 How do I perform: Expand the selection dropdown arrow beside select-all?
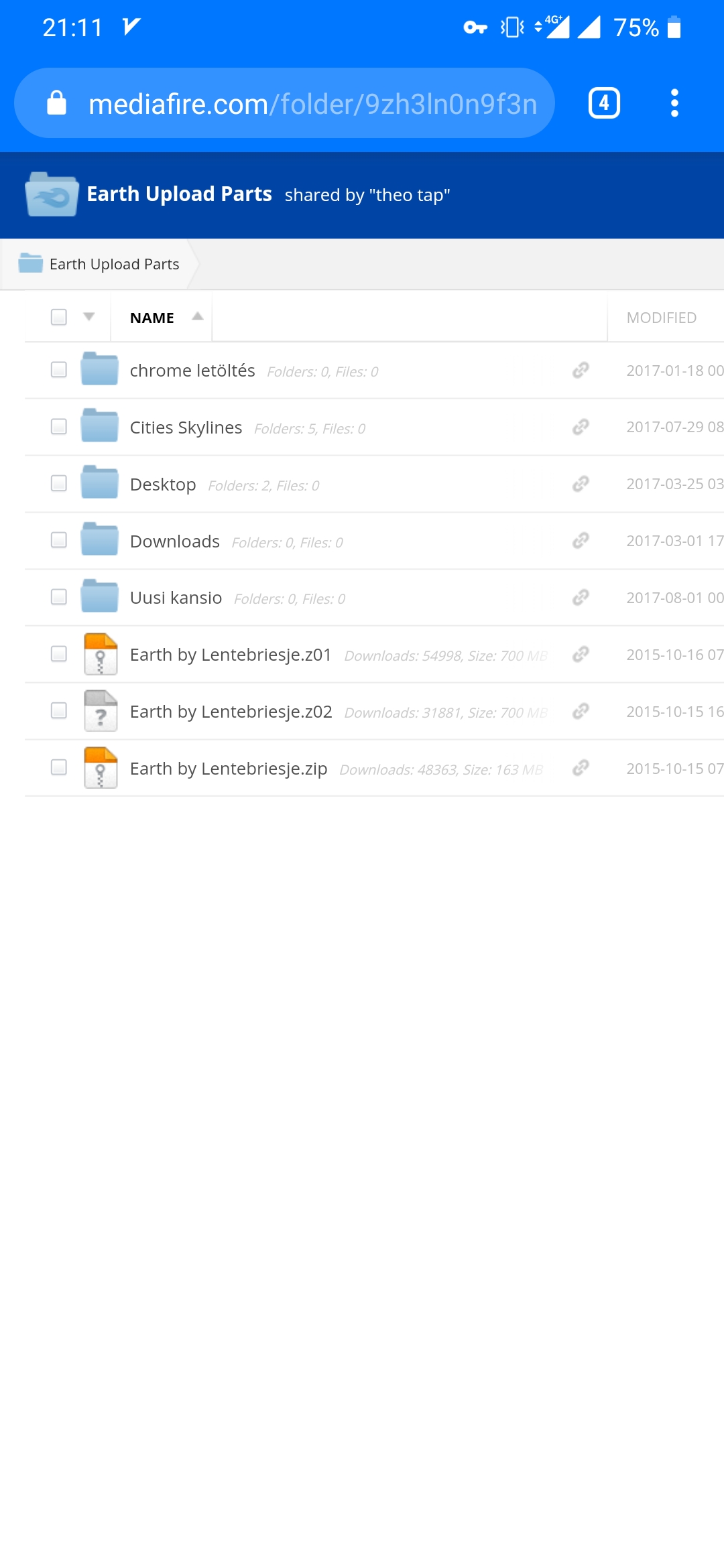click(88, 317)
